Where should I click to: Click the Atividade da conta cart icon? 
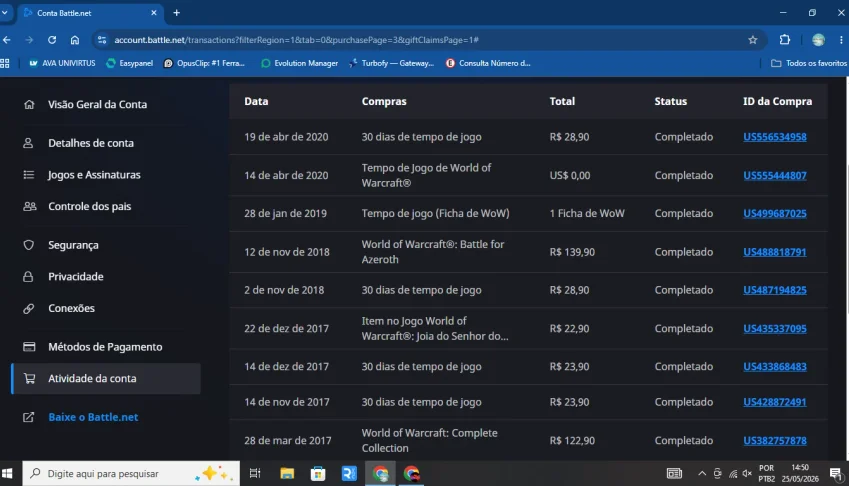29,378
